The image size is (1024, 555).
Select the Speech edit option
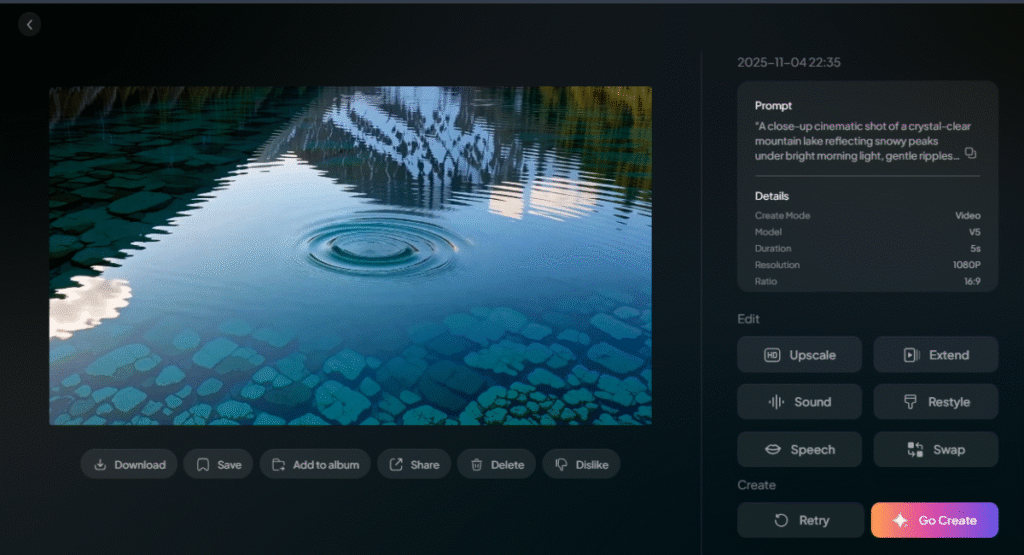click(799, 450)
